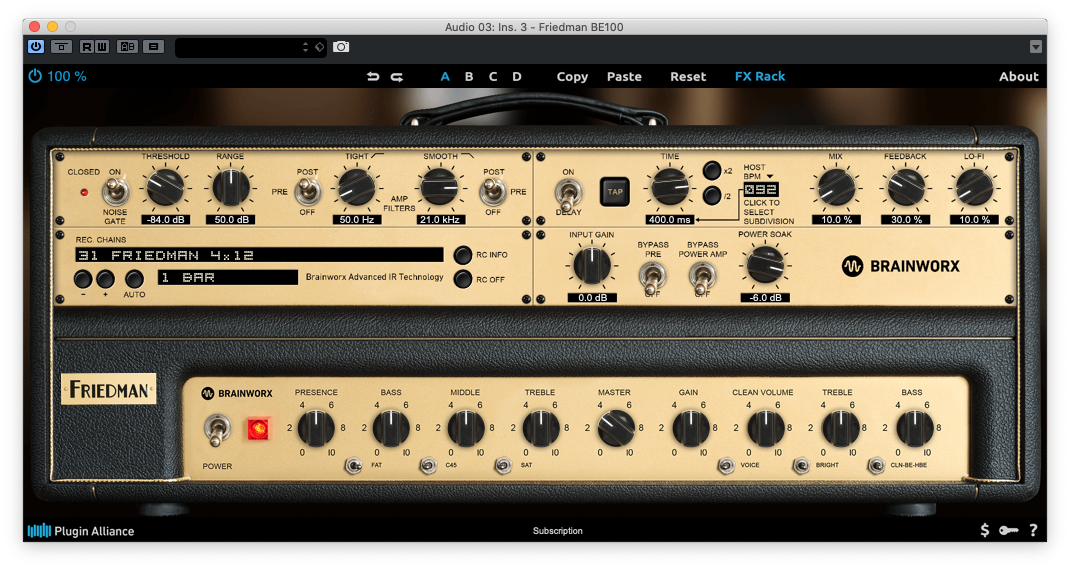Click the Power Soak knob
1070x569 pixels.
765,265
